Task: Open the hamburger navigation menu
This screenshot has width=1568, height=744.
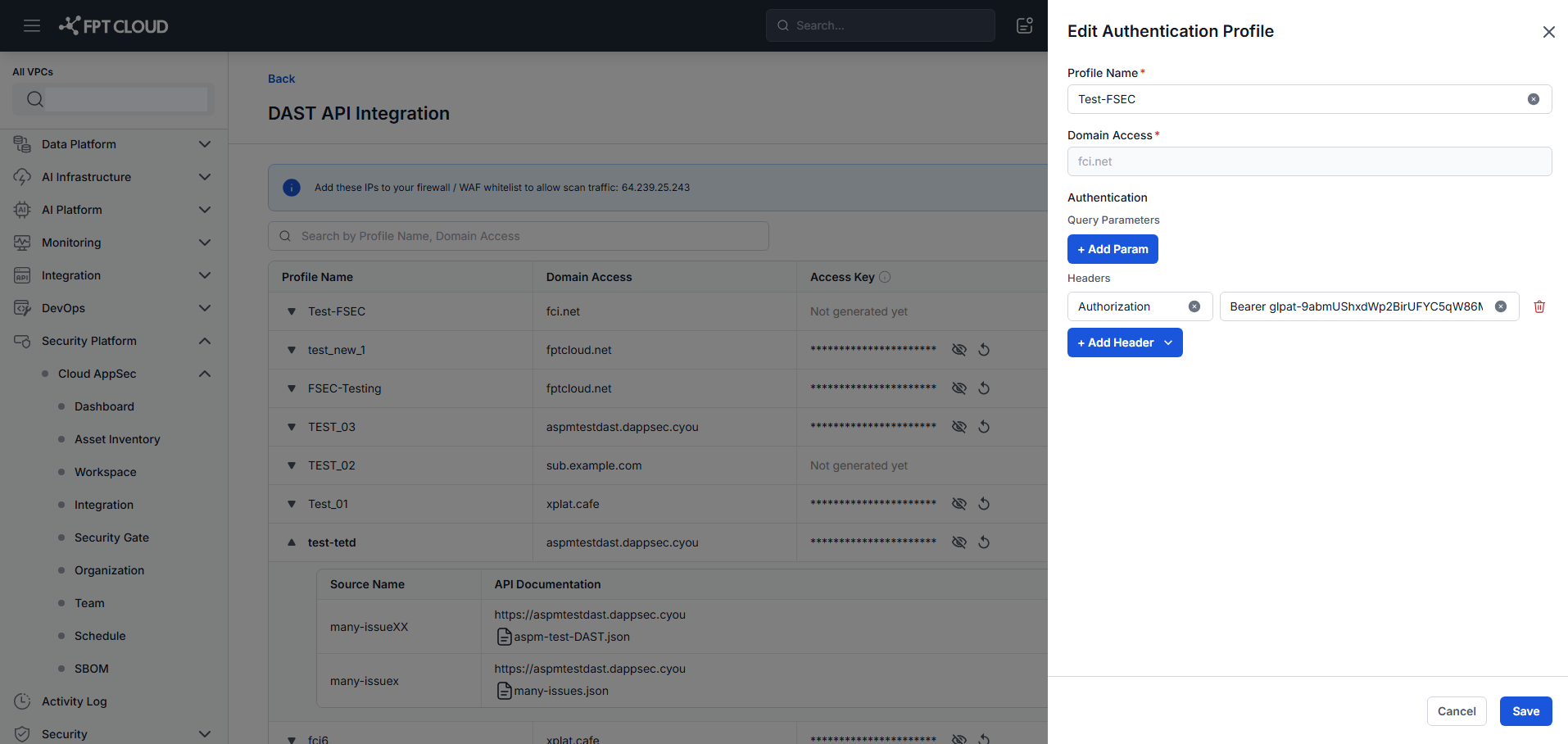Action: [32, 25]
